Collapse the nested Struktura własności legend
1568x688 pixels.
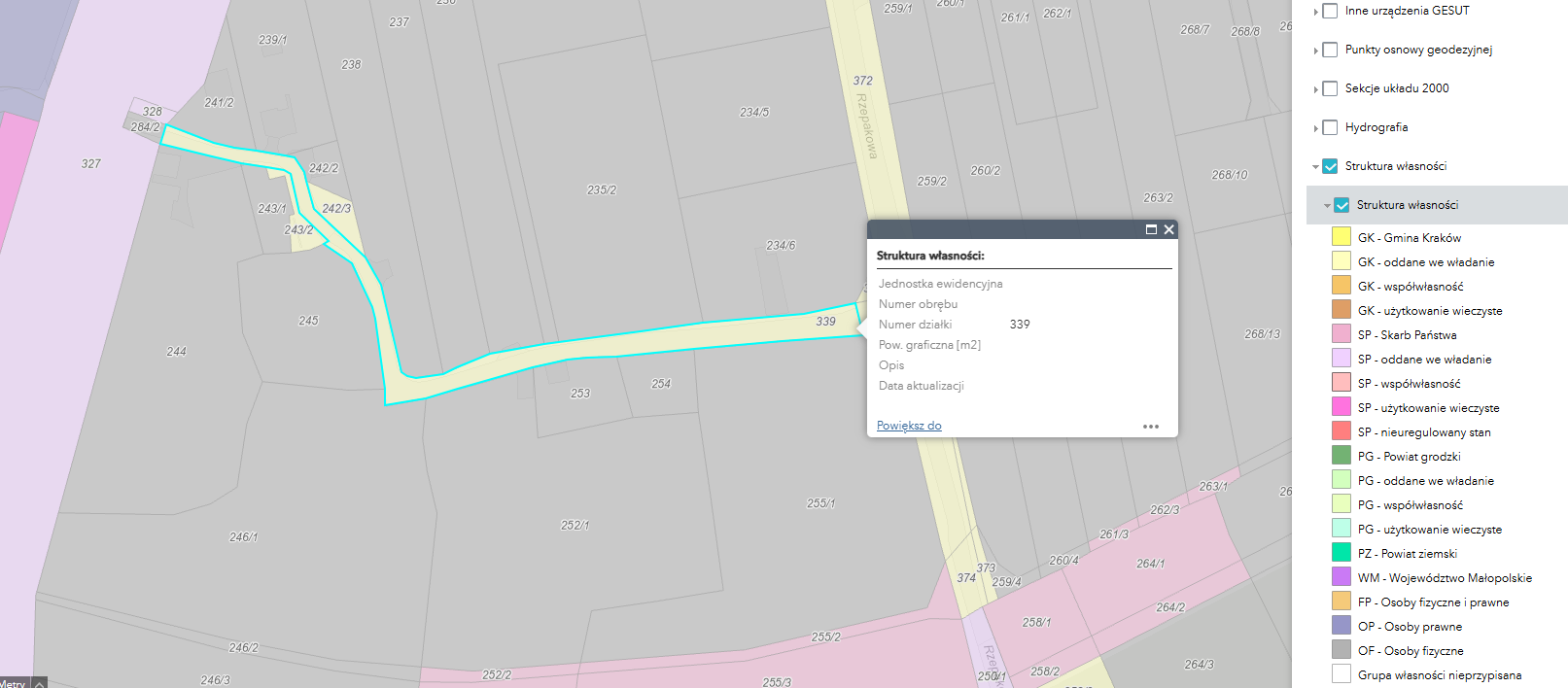coord(1327,206)
